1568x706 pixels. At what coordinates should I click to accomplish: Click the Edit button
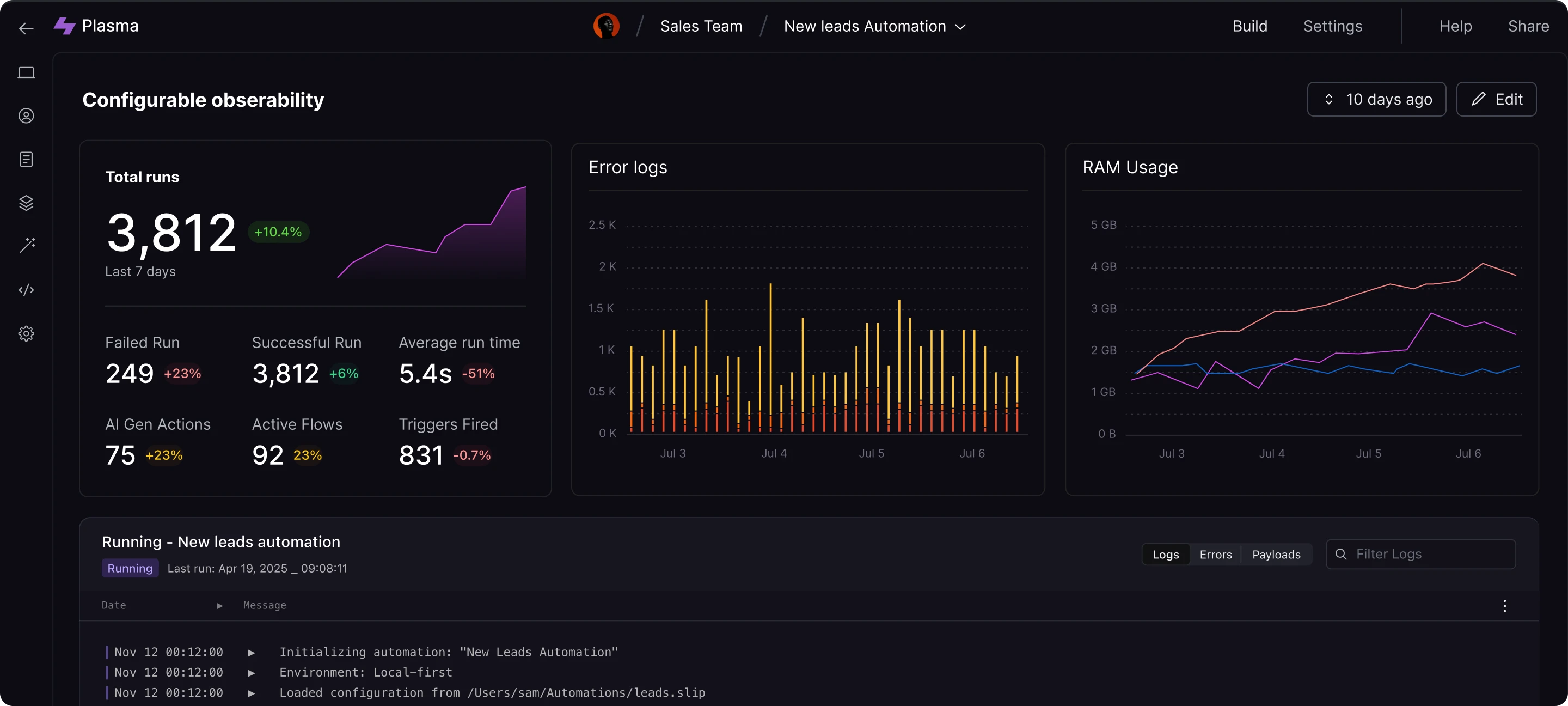pos(1497,99)
